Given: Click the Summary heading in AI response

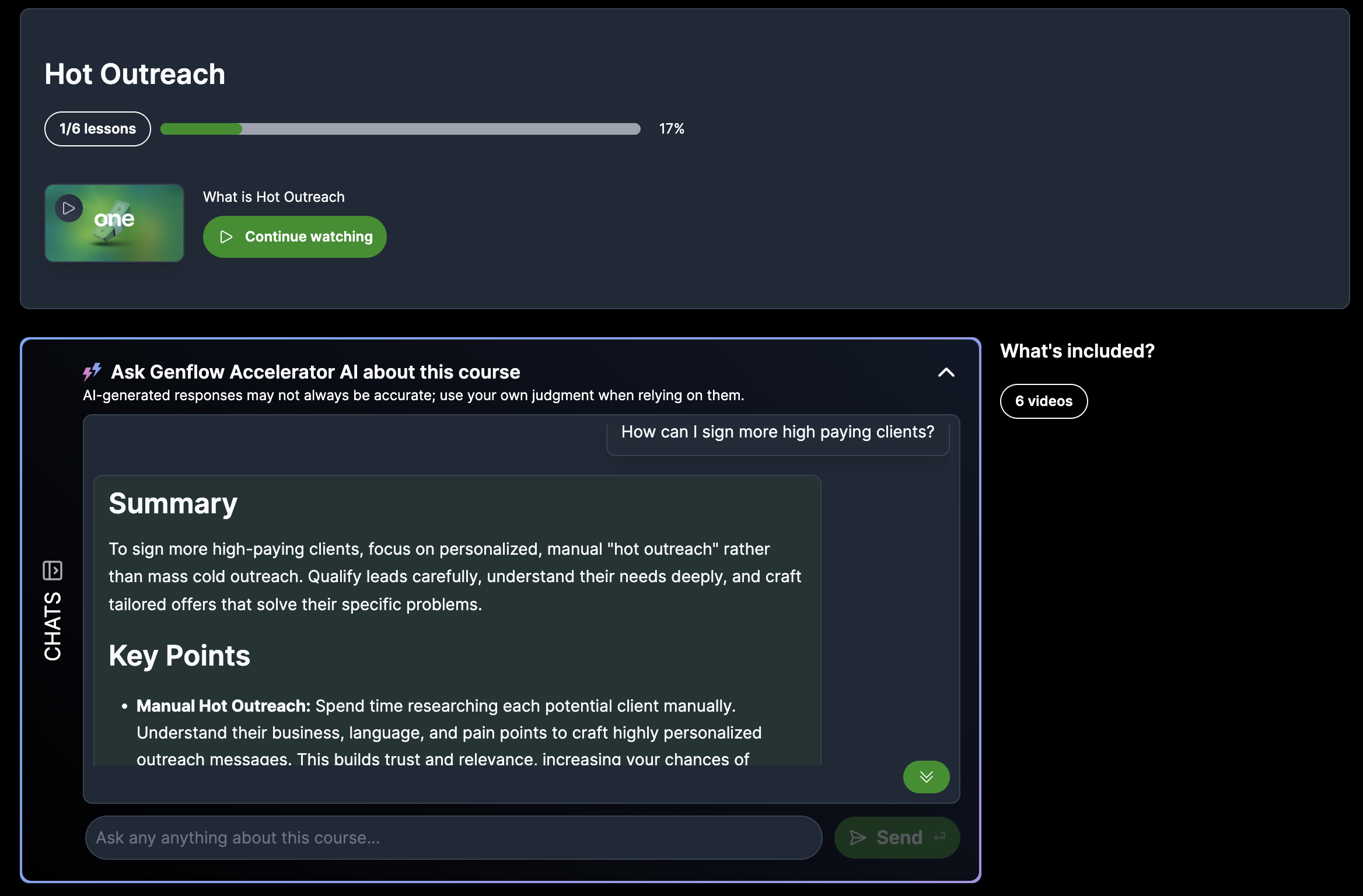Looking at the screenshot, I should tap(173, 503).
